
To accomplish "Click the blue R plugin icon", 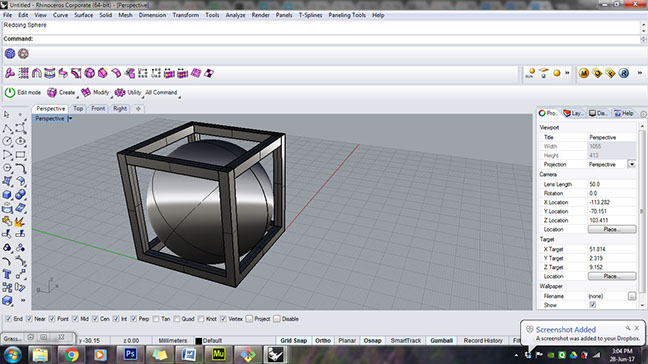I will point(624,73).
